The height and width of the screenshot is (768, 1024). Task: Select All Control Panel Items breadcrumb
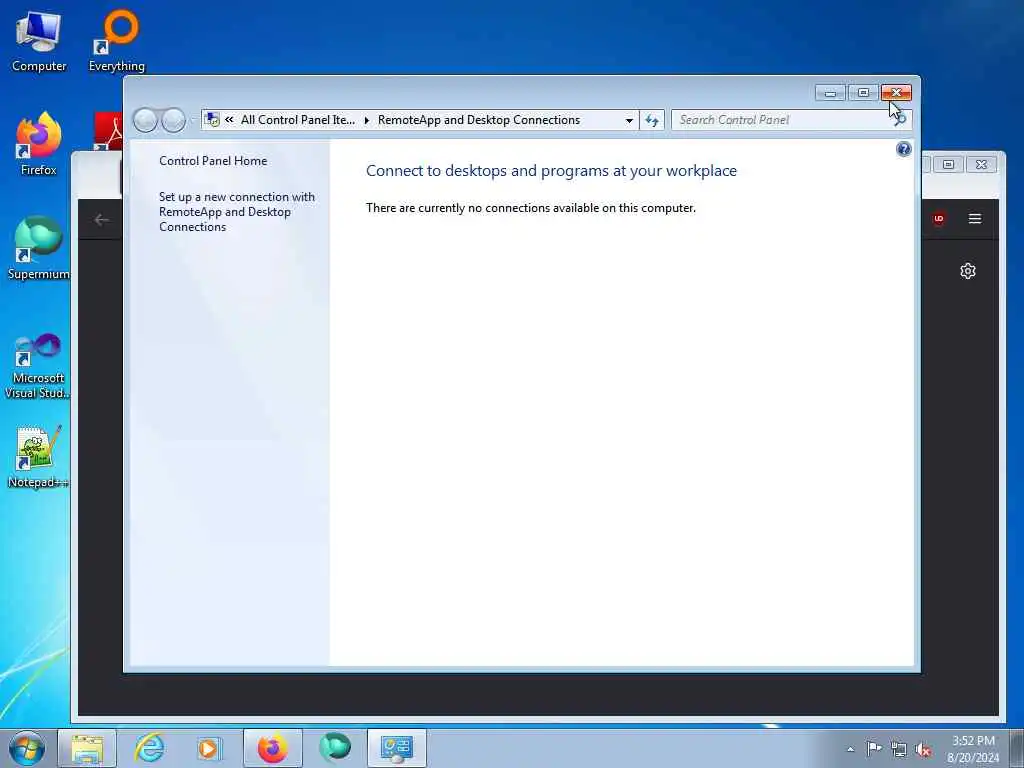298,120
